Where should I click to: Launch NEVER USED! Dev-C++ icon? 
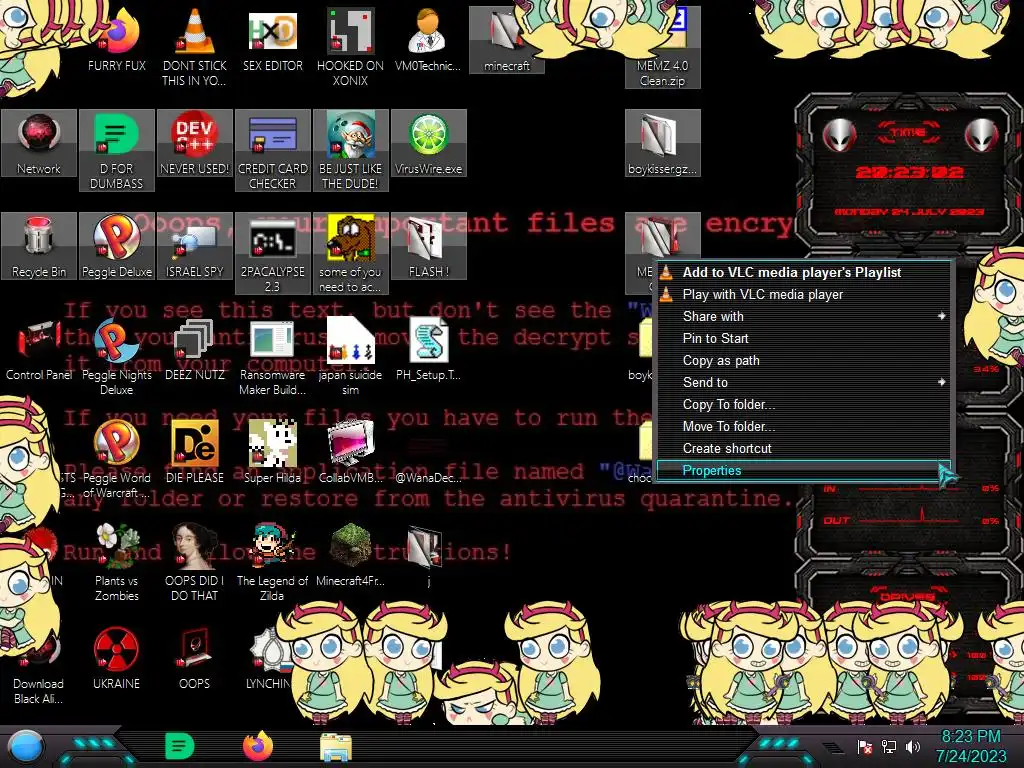click(x=195, y=143)
